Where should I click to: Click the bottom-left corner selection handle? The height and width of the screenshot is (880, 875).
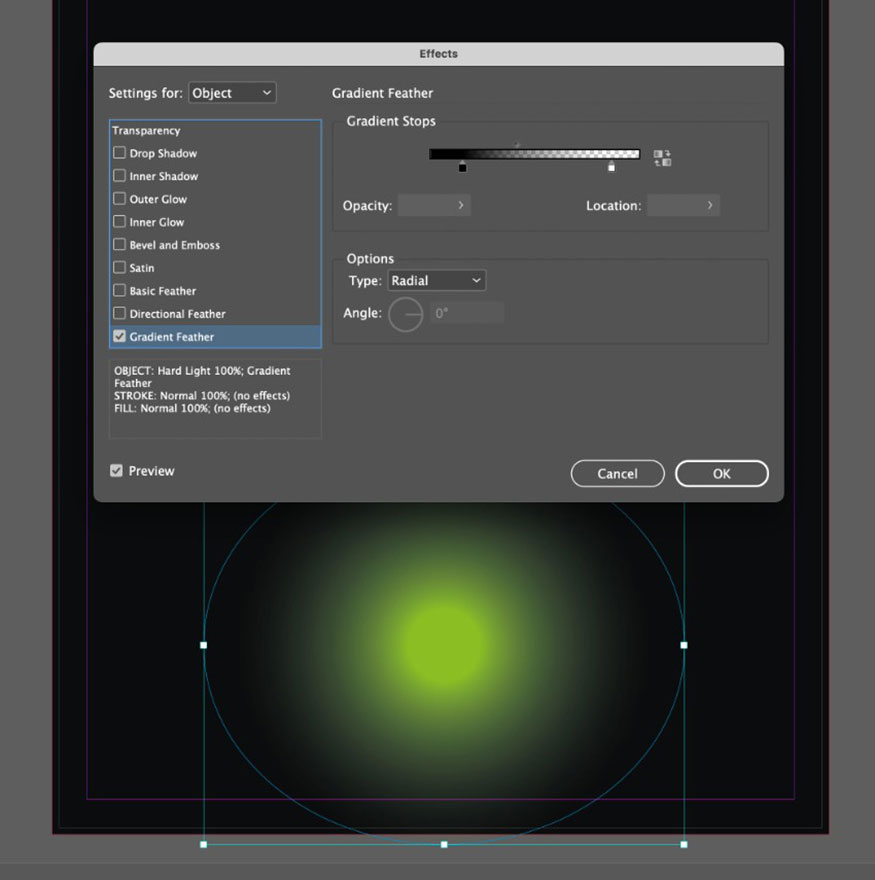click(x=204, y=844)
